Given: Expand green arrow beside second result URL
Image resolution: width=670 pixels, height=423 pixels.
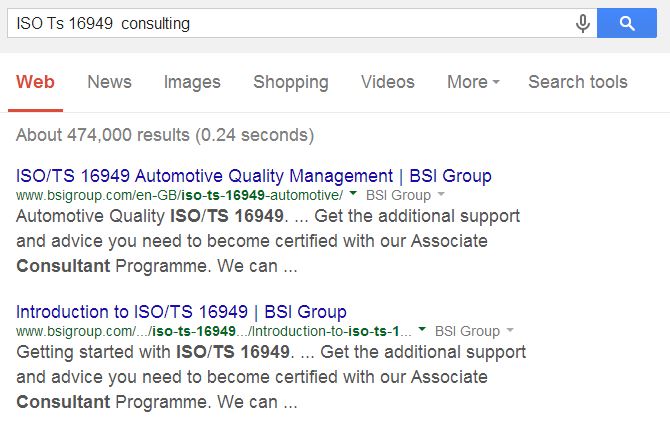Looking at the screenshot, I should (424, 330).
